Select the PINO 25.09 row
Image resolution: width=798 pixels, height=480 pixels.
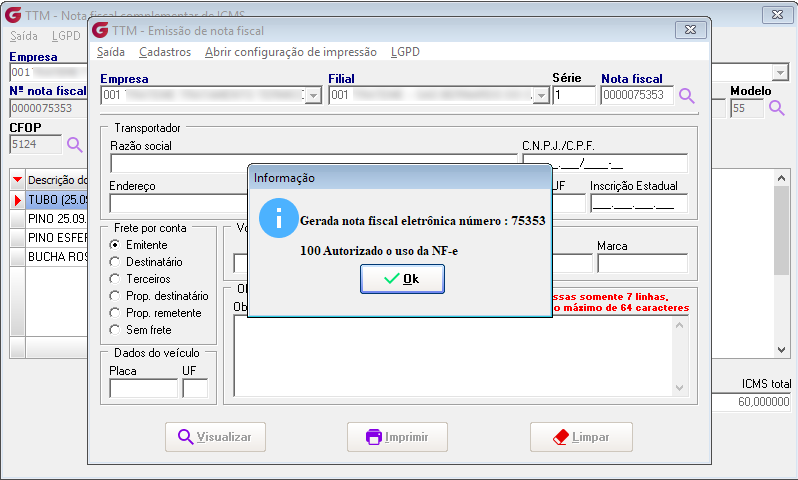(57, 219)
